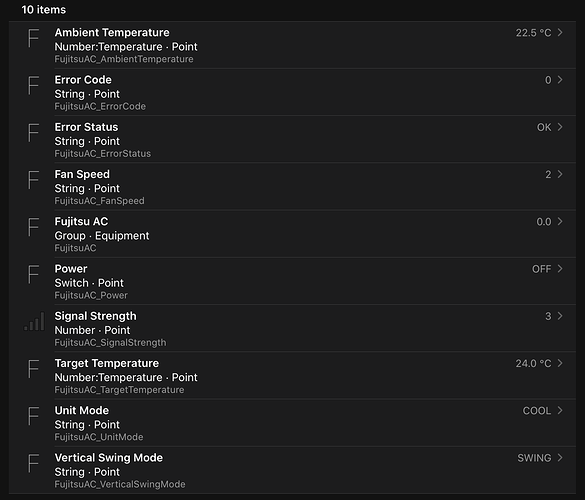Screen dimensions: 585x500
Task: Open the Fujitsu AC equipment group
Action: (292, 234)
